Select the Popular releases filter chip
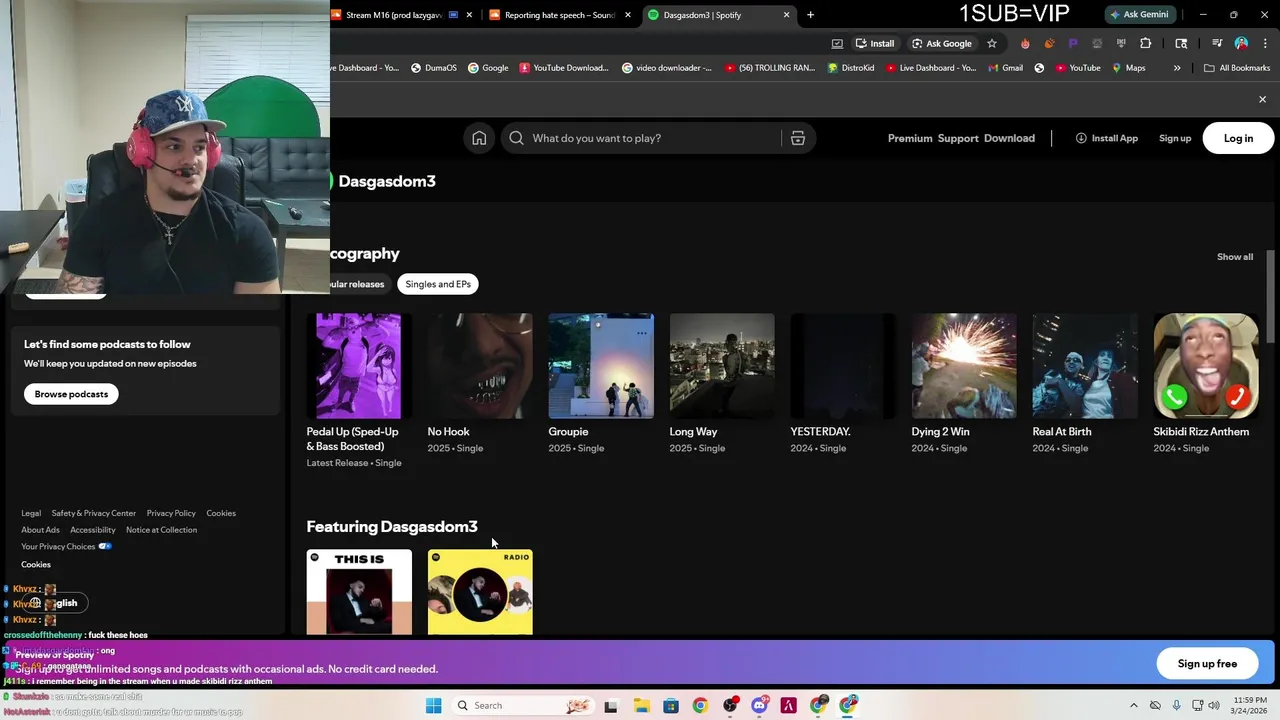 pyautogui.click(x=358, y=284)
